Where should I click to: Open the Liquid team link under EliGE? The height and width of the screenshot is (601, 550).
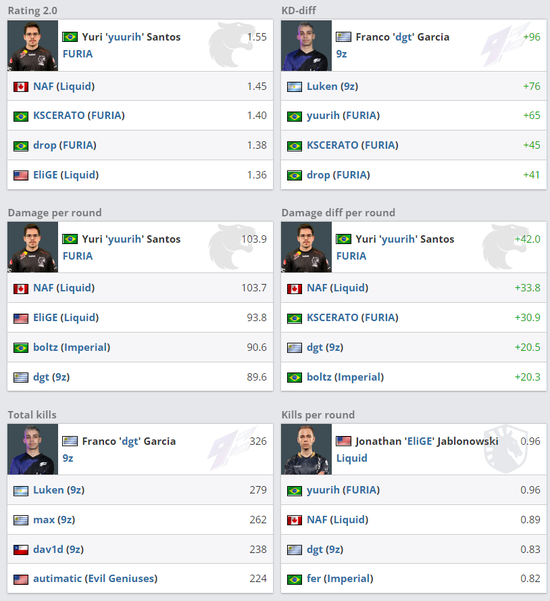352,458
